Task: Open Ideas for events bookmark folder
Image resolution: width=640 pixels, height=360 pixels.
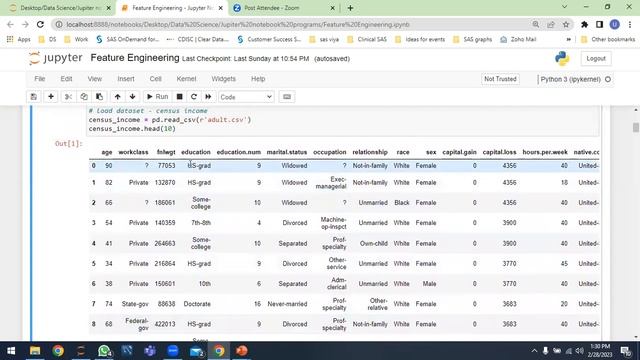Action: point(420,40)
